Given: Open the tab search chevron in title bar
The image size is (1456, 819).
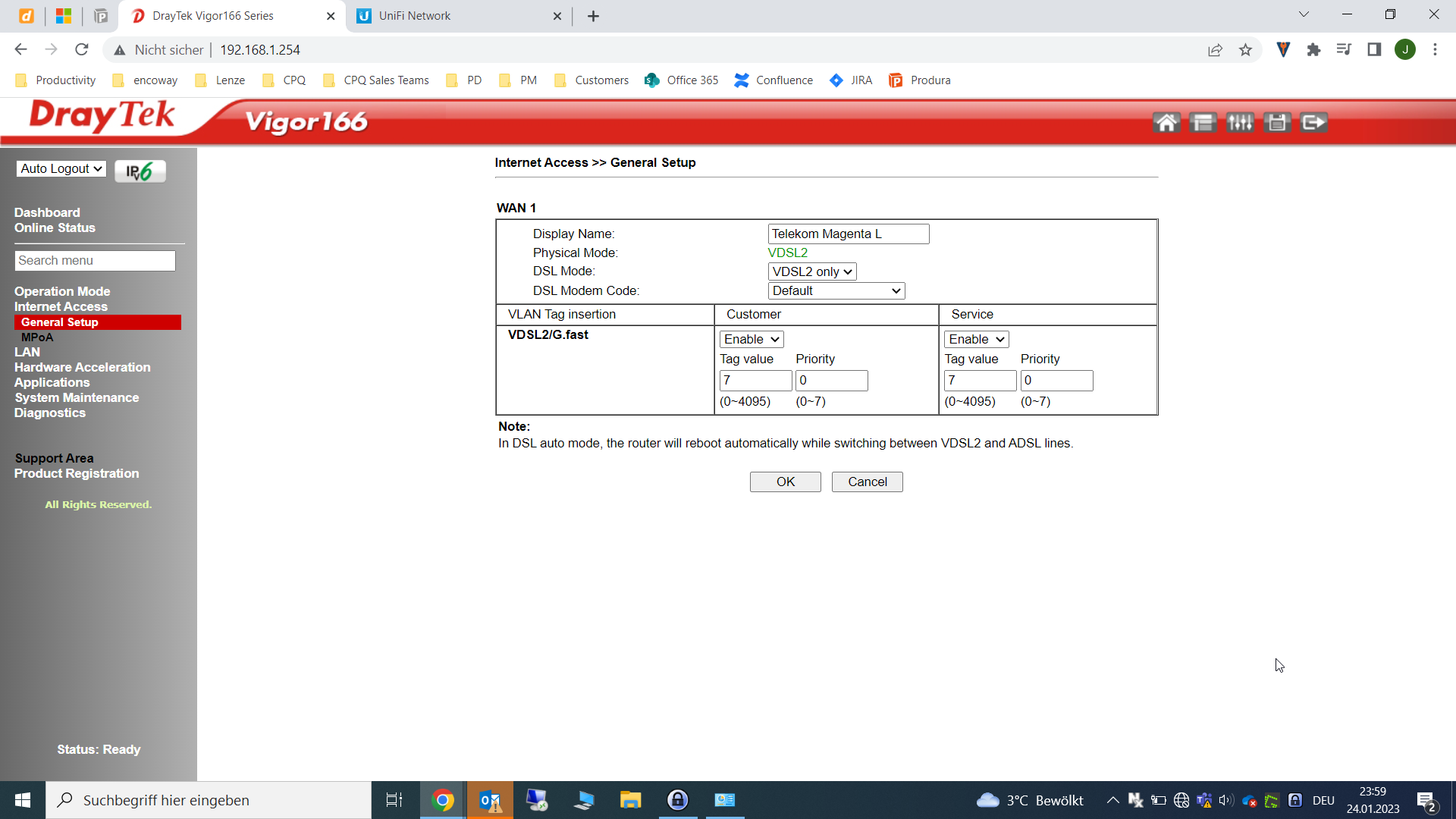Looking at the screenshot, I should (x=1304, y=14).
